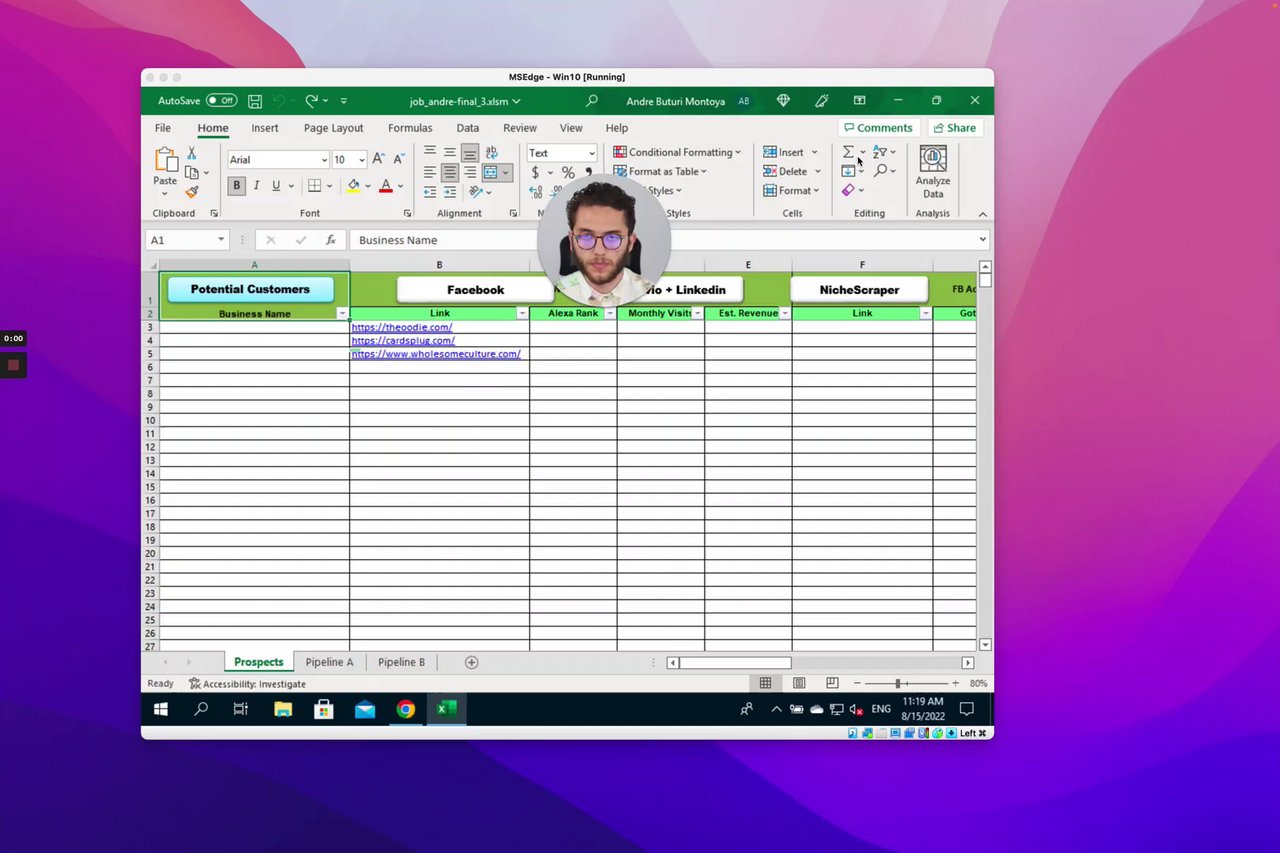Open the font size dropdown showing 10

361,160
